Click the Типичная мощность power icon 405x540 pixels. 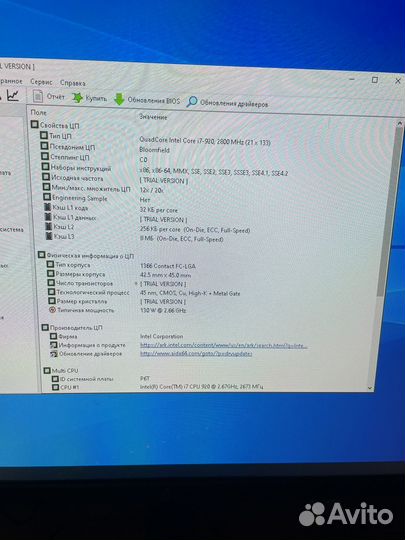52,310
